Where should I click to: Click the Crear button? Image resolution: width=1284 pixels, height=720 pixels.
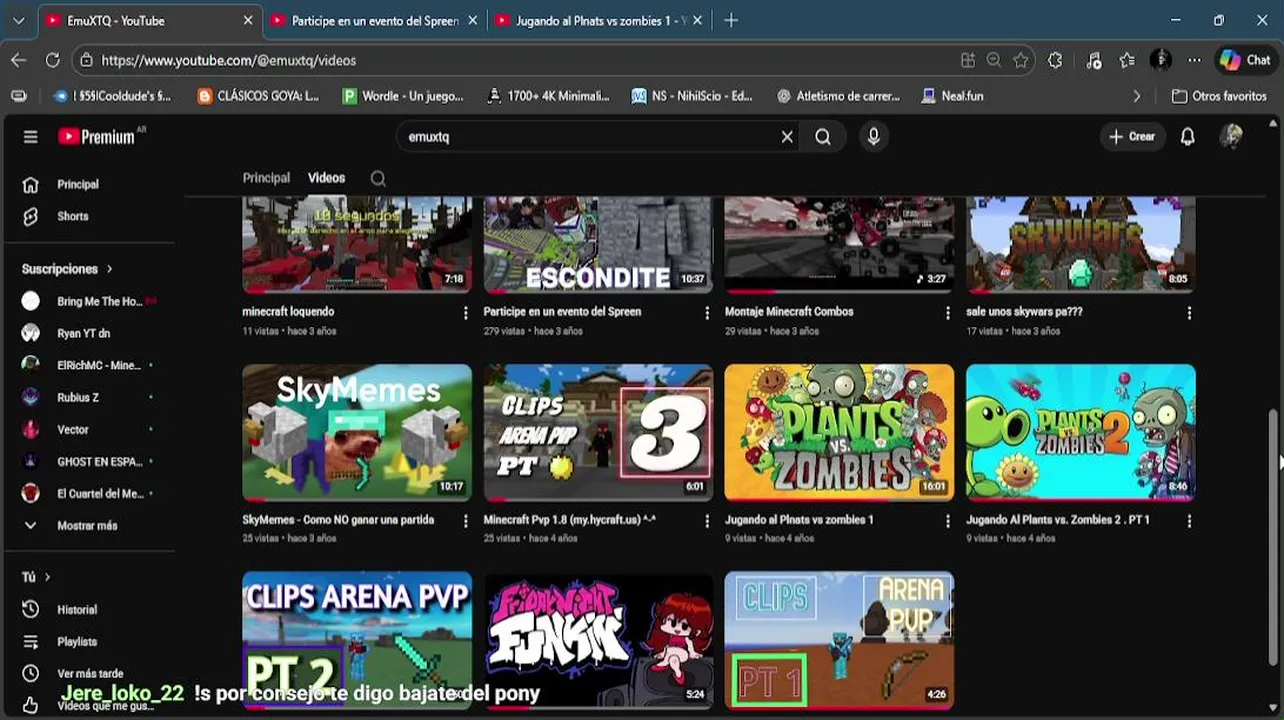[1132, 137]
